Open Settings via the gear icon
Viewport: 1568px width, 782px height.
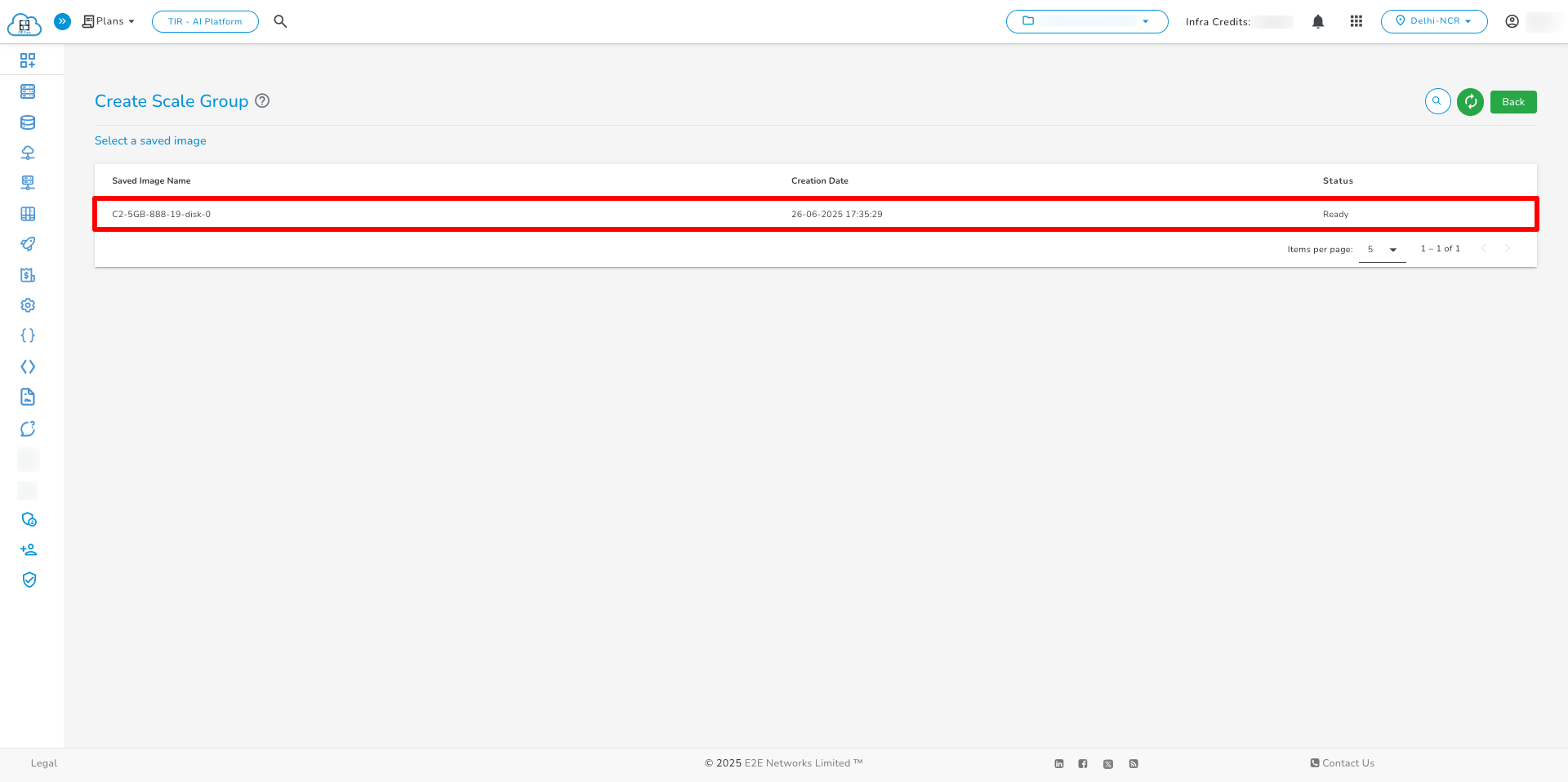click(x=28, y=304)
